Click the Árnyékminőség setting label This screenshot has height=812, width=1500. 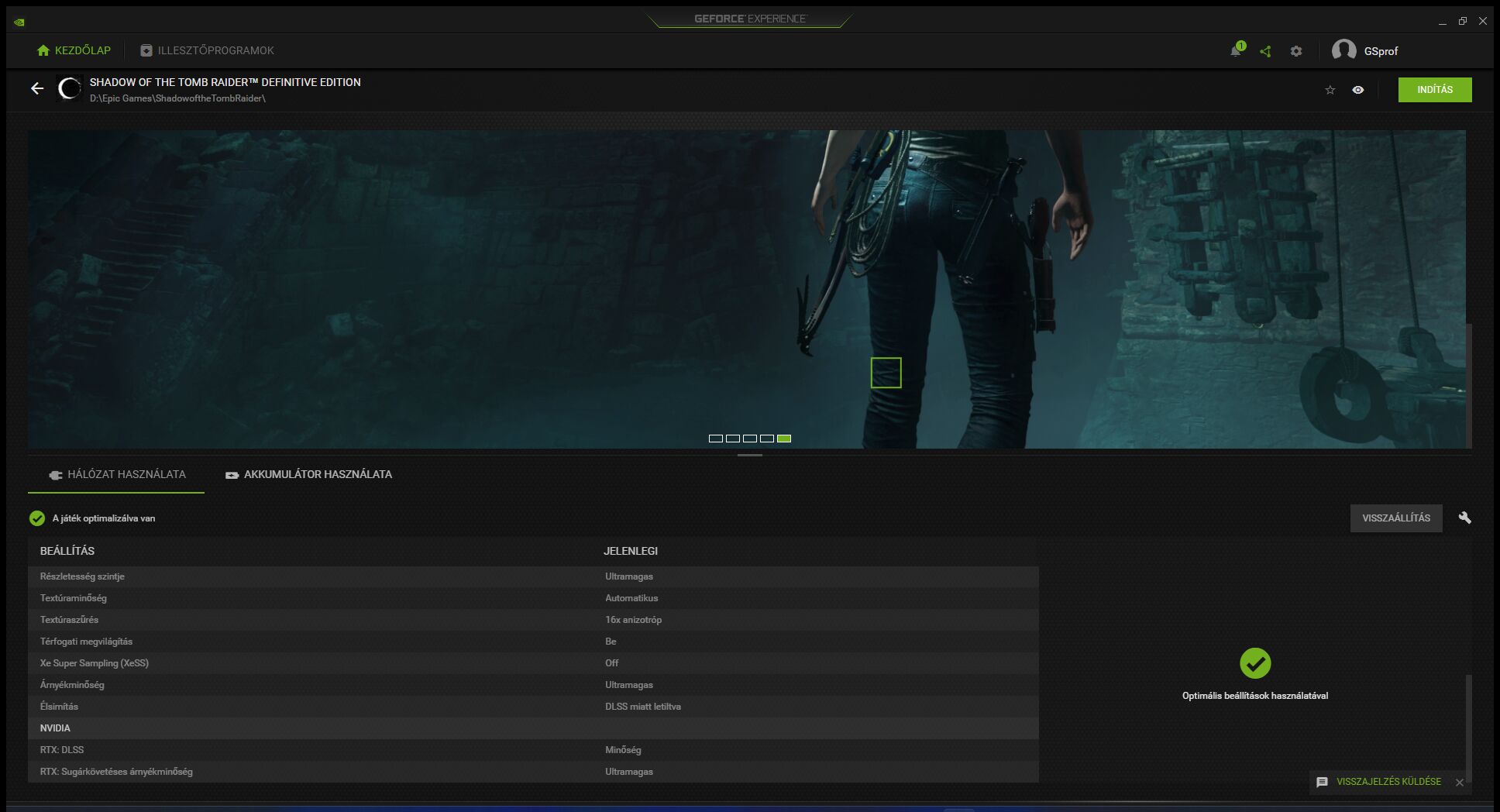[x=72, y=685]
